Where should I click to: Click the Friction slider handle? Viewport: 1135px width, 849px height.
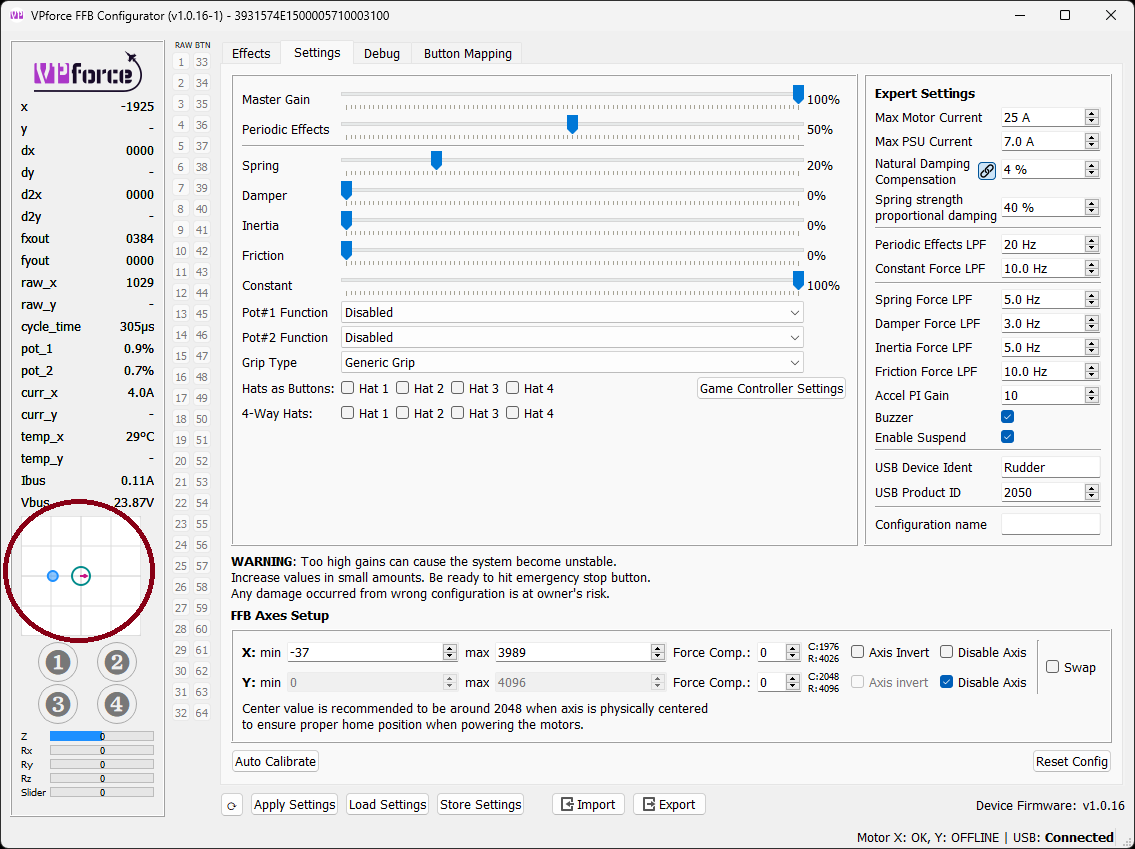pyautogui.click(x=347, y=250)
